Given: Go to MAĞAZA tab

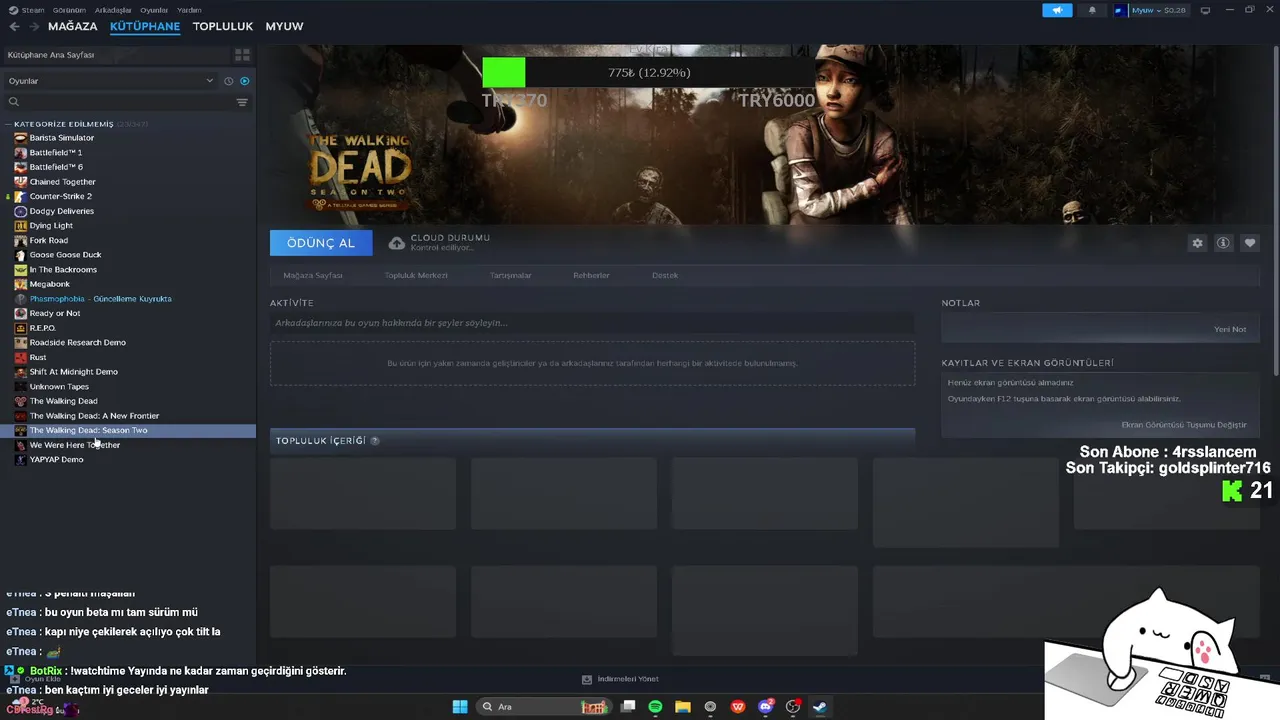Looking at the screenshot, I should 73,26.
